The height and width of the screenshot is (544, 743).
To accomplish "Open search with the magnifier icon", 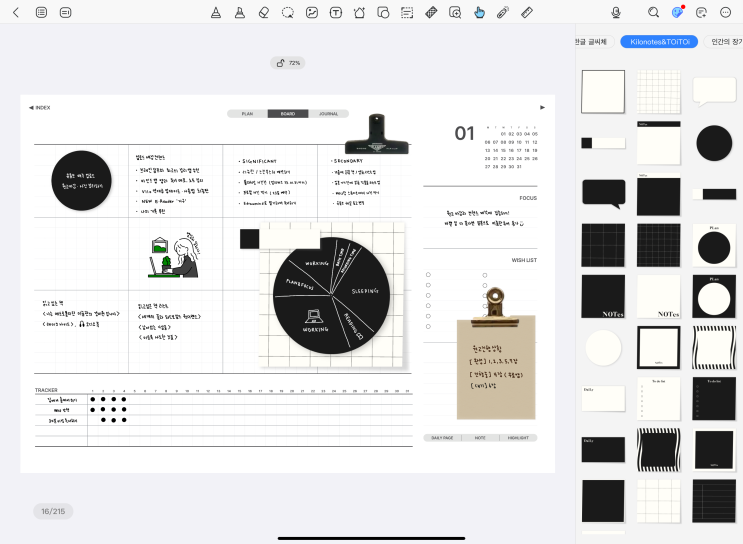I will coord(653,13).
